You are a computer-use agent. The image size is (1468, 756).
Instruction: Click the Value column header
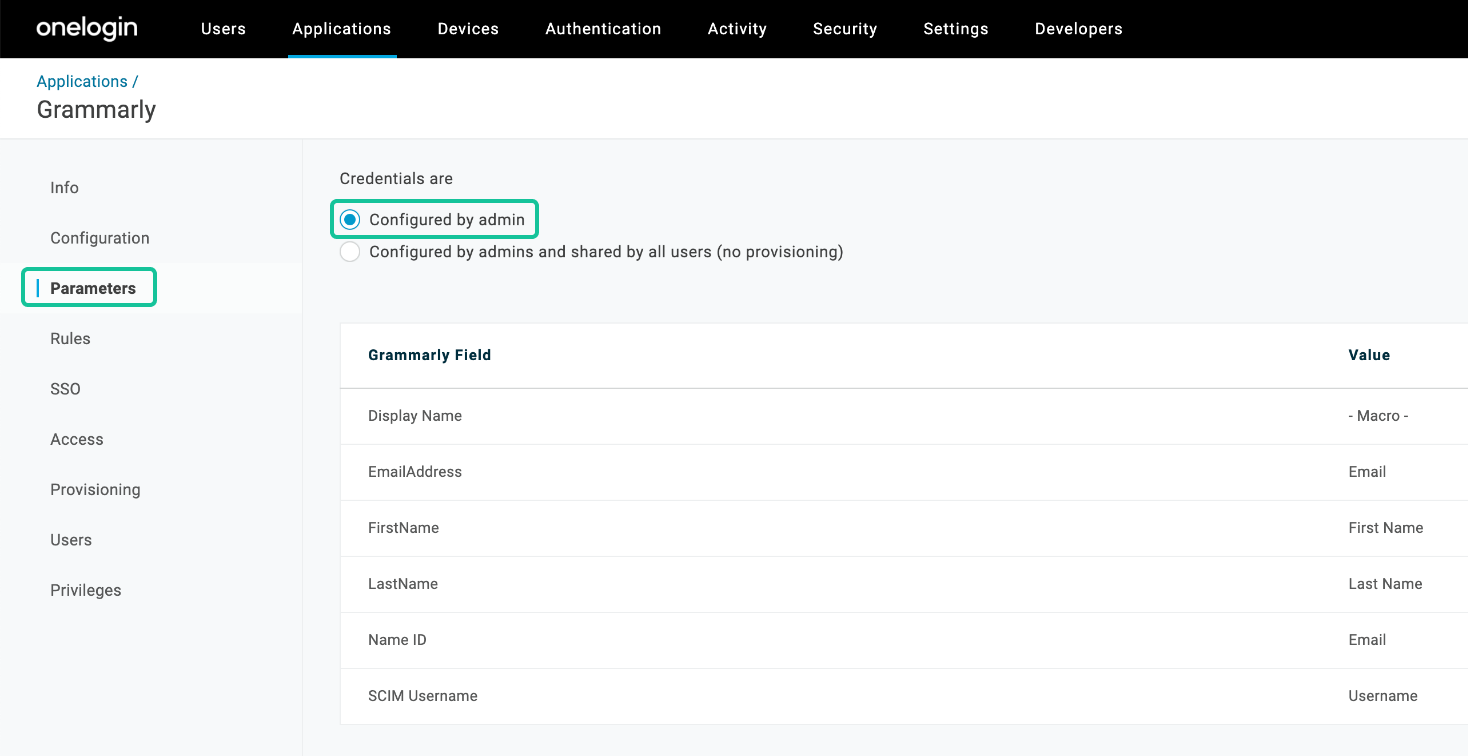click(1369, 355)
